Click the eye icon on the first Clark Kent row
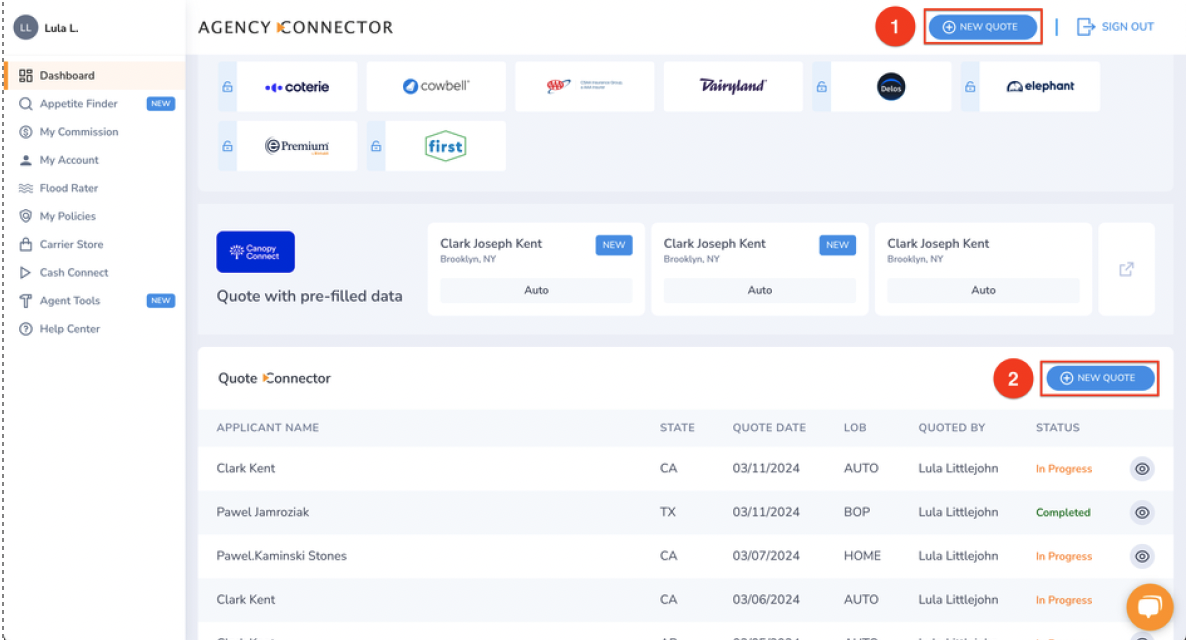Image resolution: width=1186 pixels, height=640 pixels. click(1141, 468)
